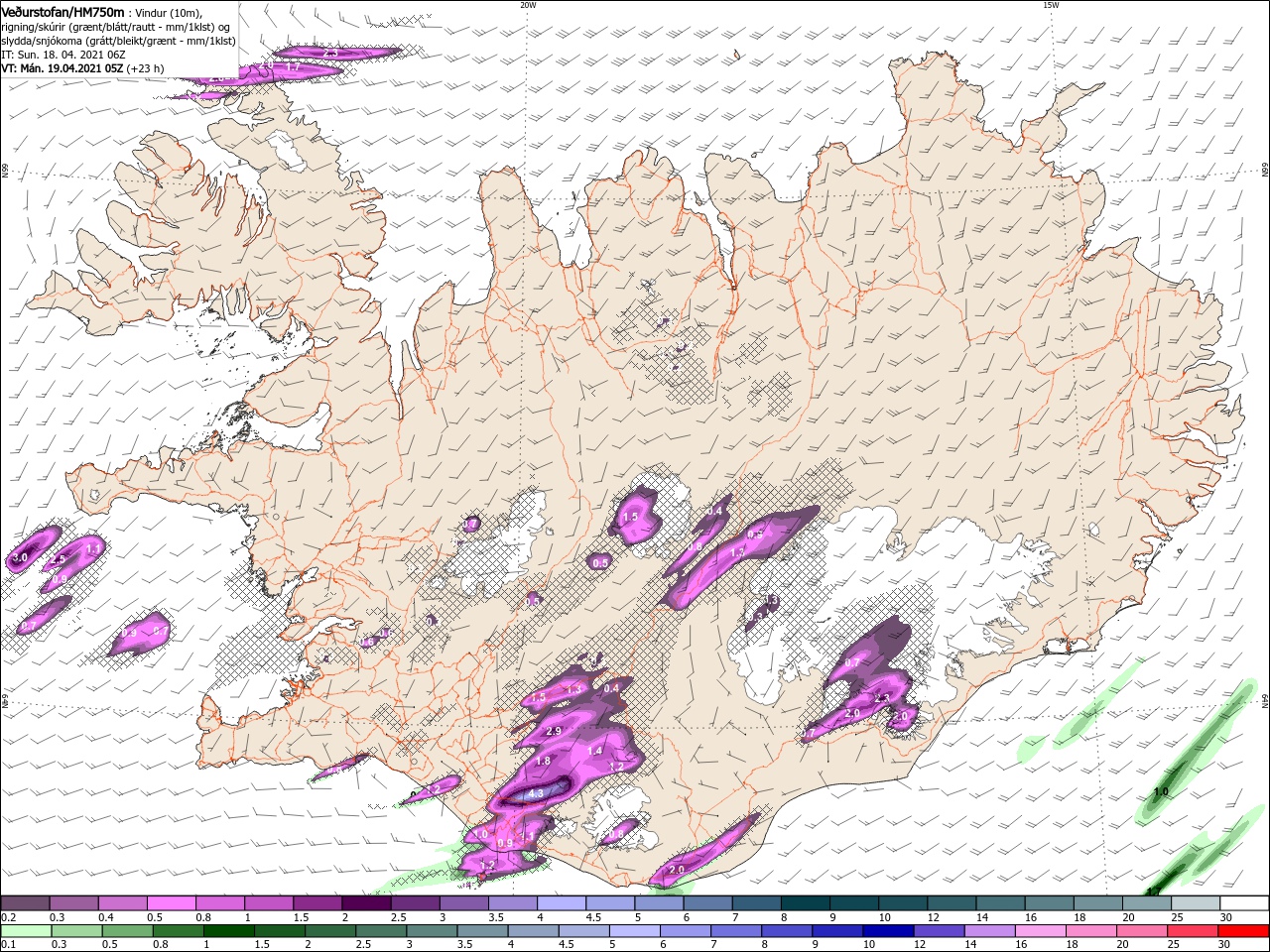Click the 4.3 precipitation maximum on the map
The width and height of the screenshot is (1270, 952).
536,793
